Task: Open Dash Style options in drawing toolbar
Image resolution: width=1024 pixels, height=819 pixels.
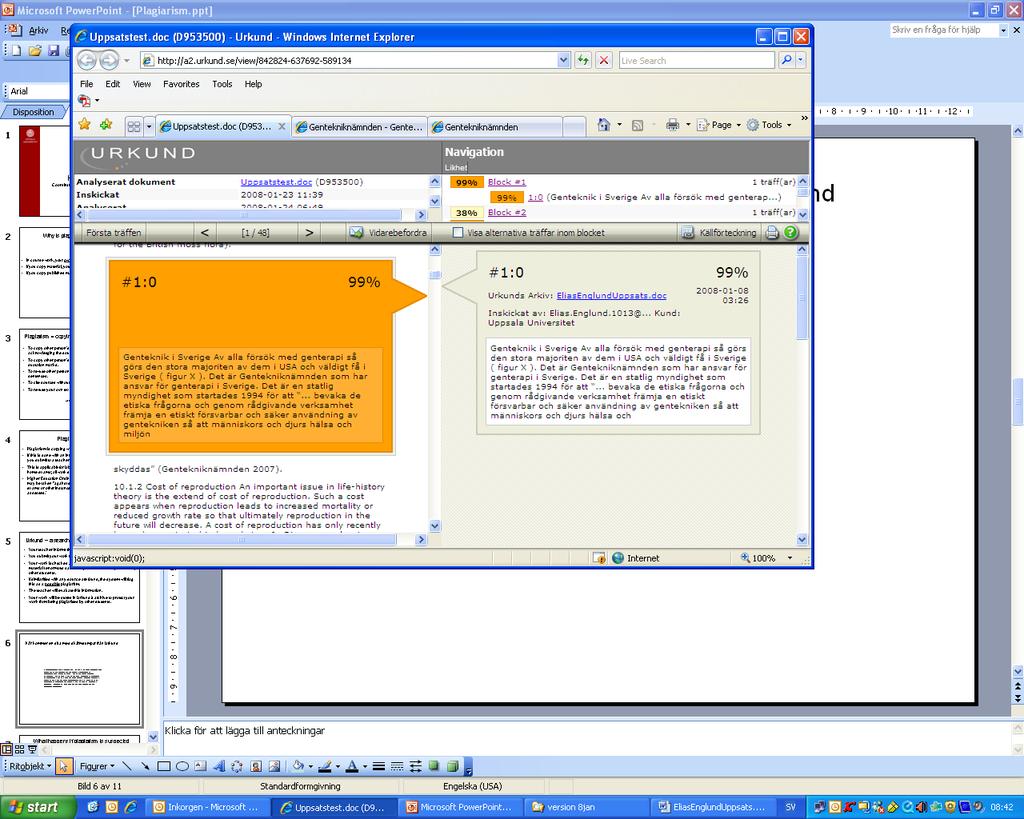Action: (396, 766)
